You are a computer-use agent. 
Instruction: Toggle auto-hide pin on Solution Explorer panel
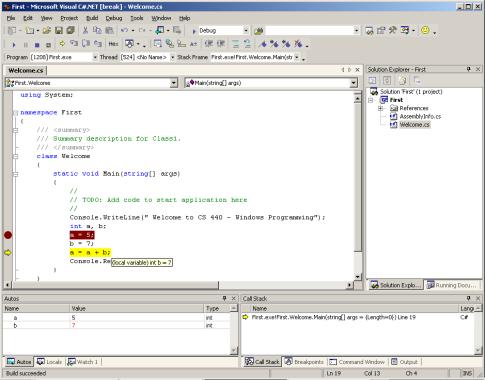469,69
